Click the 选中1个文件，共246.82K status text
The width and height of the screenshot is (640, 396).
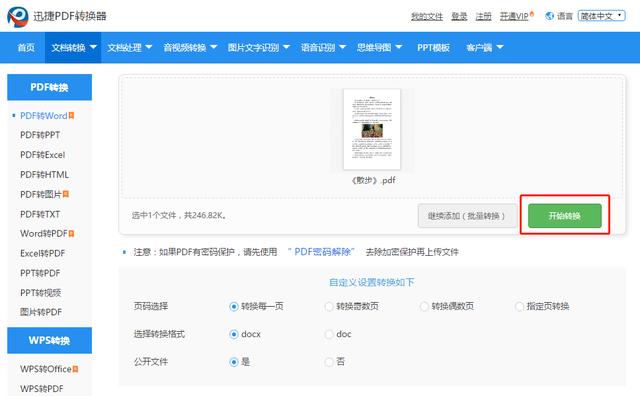pos(179,215)
